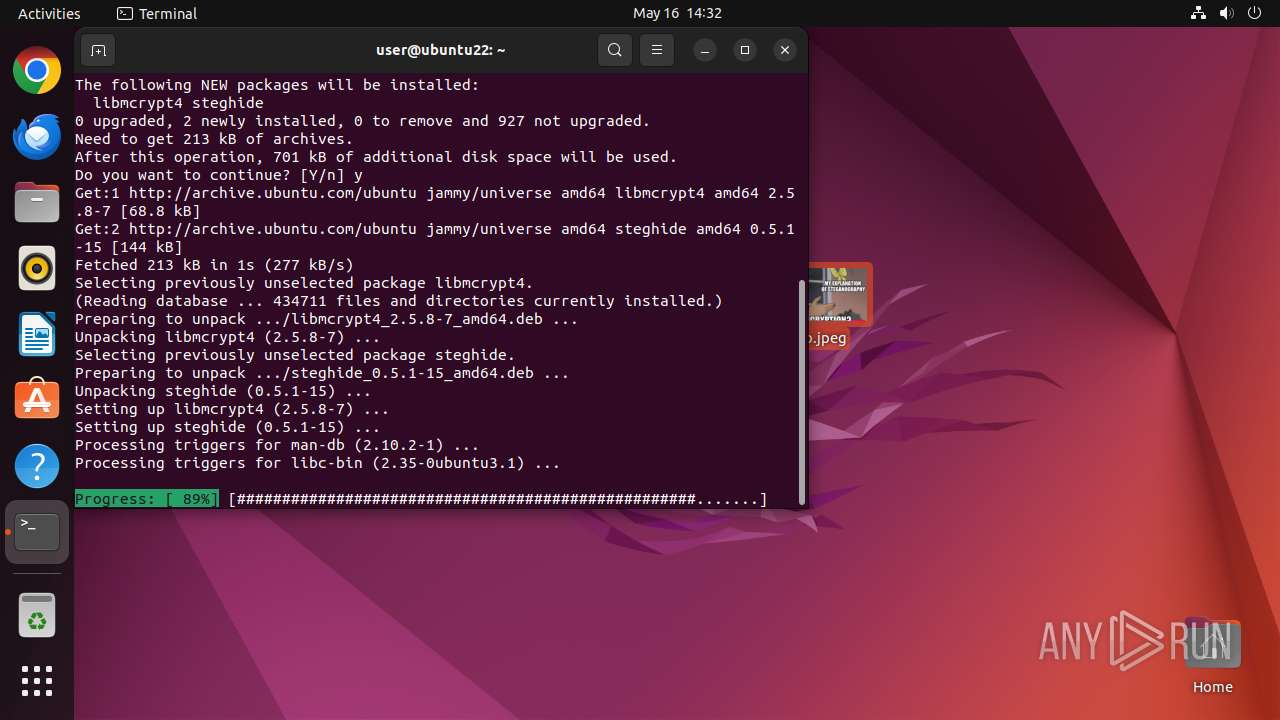Open the Home folder on desktop
The width and height of the screenshot is (1280, 720).
point(1212,657)
